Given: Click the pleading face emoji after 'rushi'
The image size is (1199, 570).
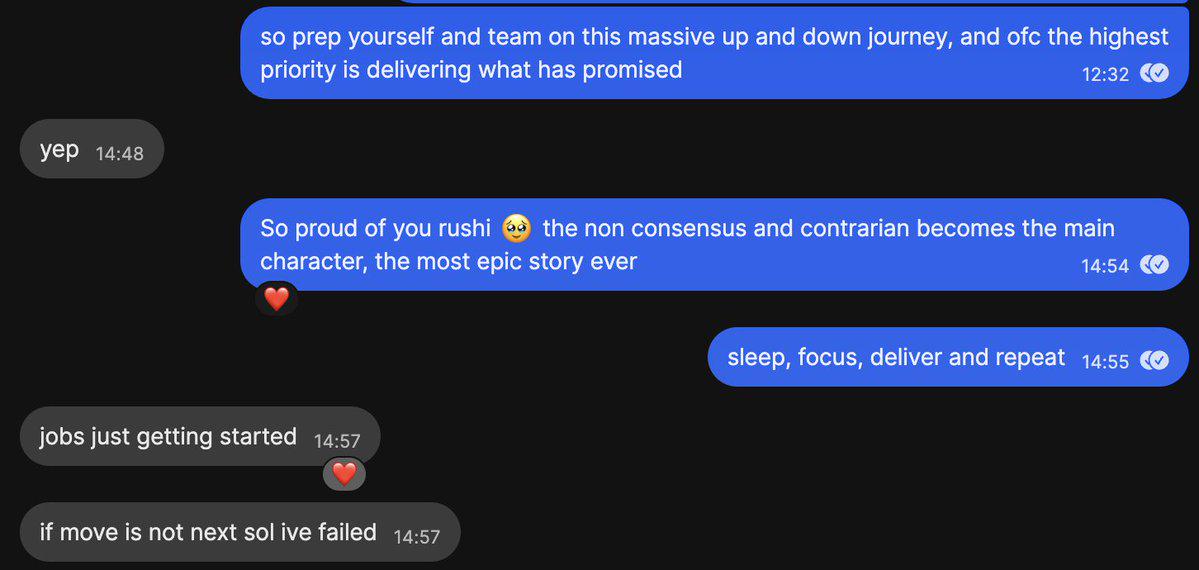Looking at the screenshot, I should [x=516, y=228].
